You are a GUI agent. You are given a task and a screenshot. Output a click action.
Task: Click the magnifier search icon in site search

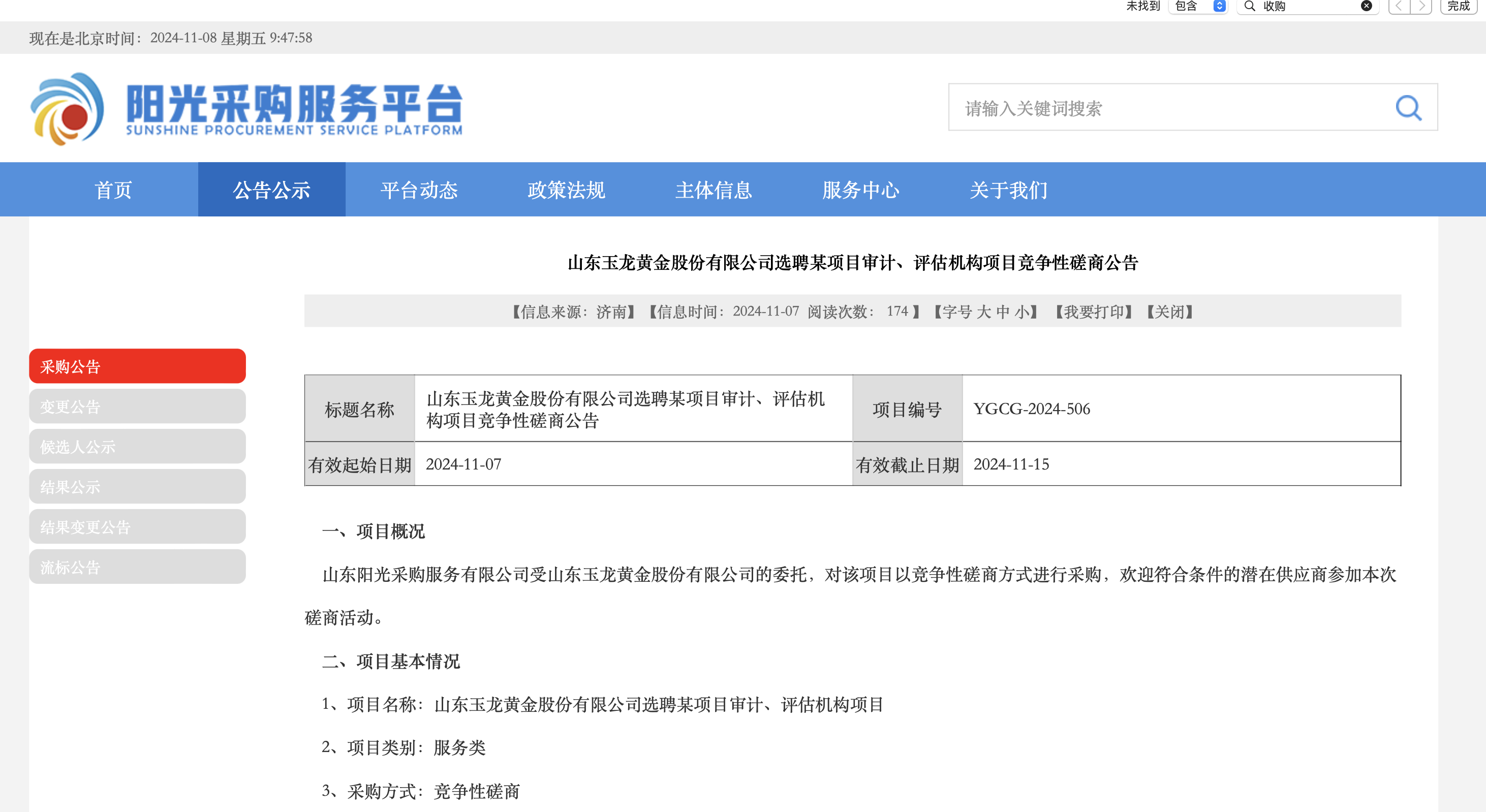pyautogui.click(x=1408, y=108)
